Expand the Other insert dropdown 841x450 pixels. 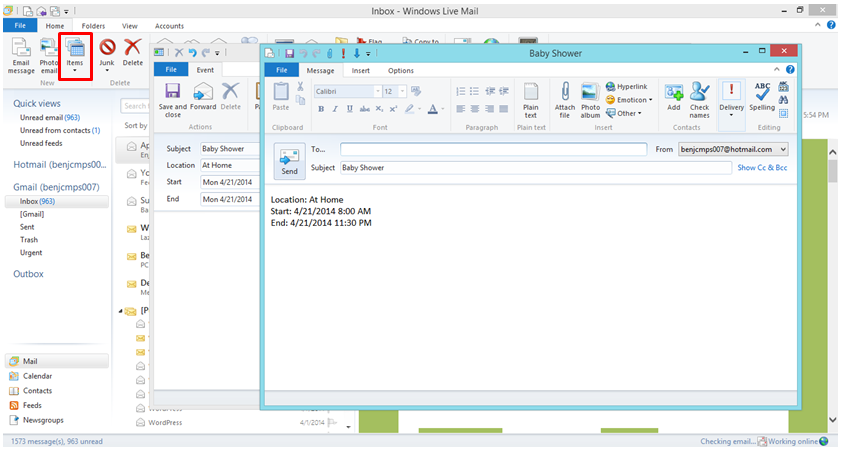pos(624,113)
